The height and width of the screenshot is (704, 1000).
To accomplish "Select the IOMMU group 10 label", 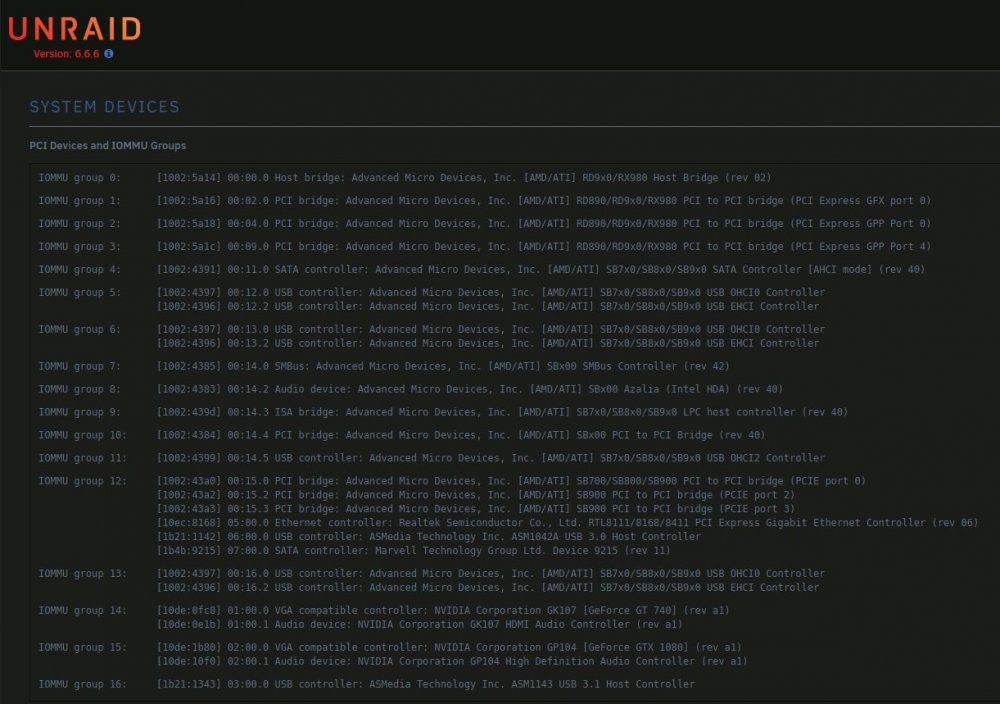I will click(83, 435).
